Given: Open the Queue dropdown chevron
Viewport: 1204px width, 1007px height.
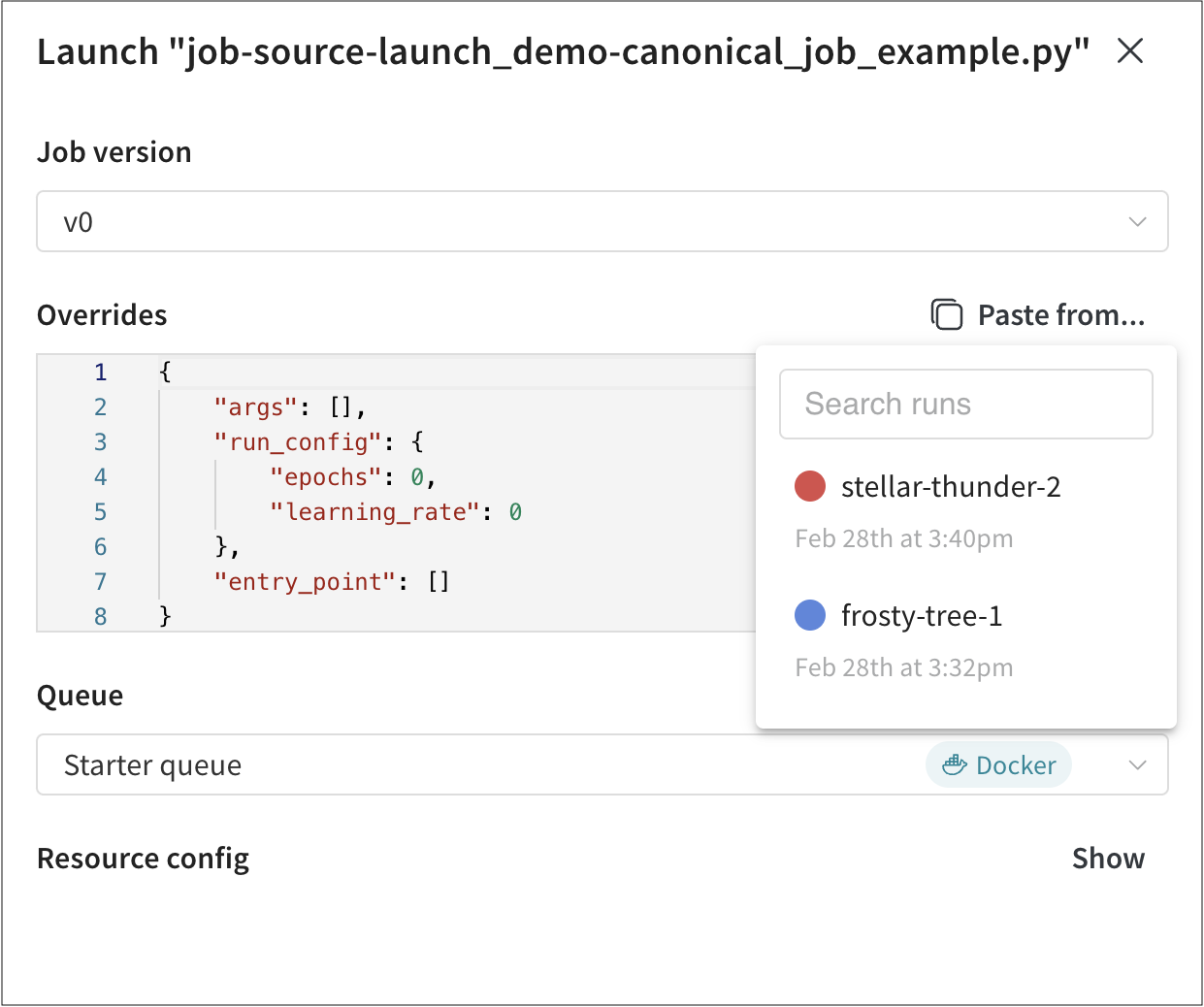Looking at the screenshot, I should click(1137, 765).
